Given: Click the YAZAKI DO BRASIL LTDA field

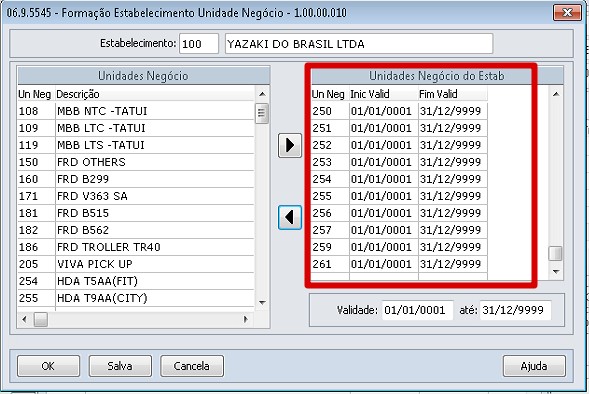Looking at the screenshot, I should point(359,44).
